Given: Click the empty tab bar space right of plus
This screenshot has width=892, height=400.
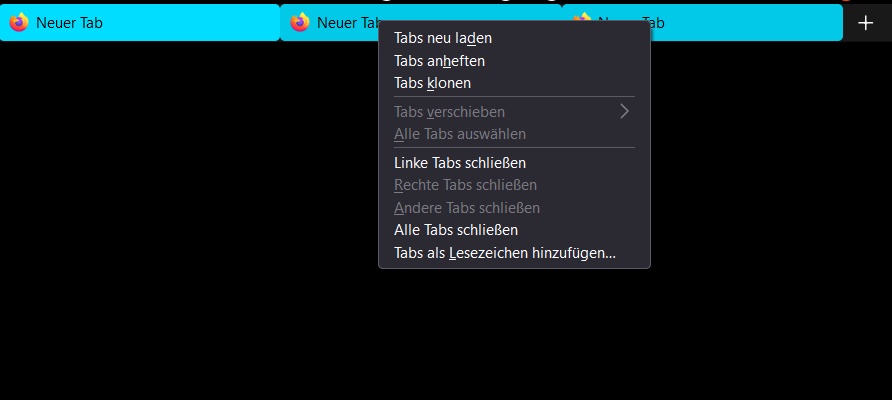Looking at the screenshot, I should coord(886,22).
